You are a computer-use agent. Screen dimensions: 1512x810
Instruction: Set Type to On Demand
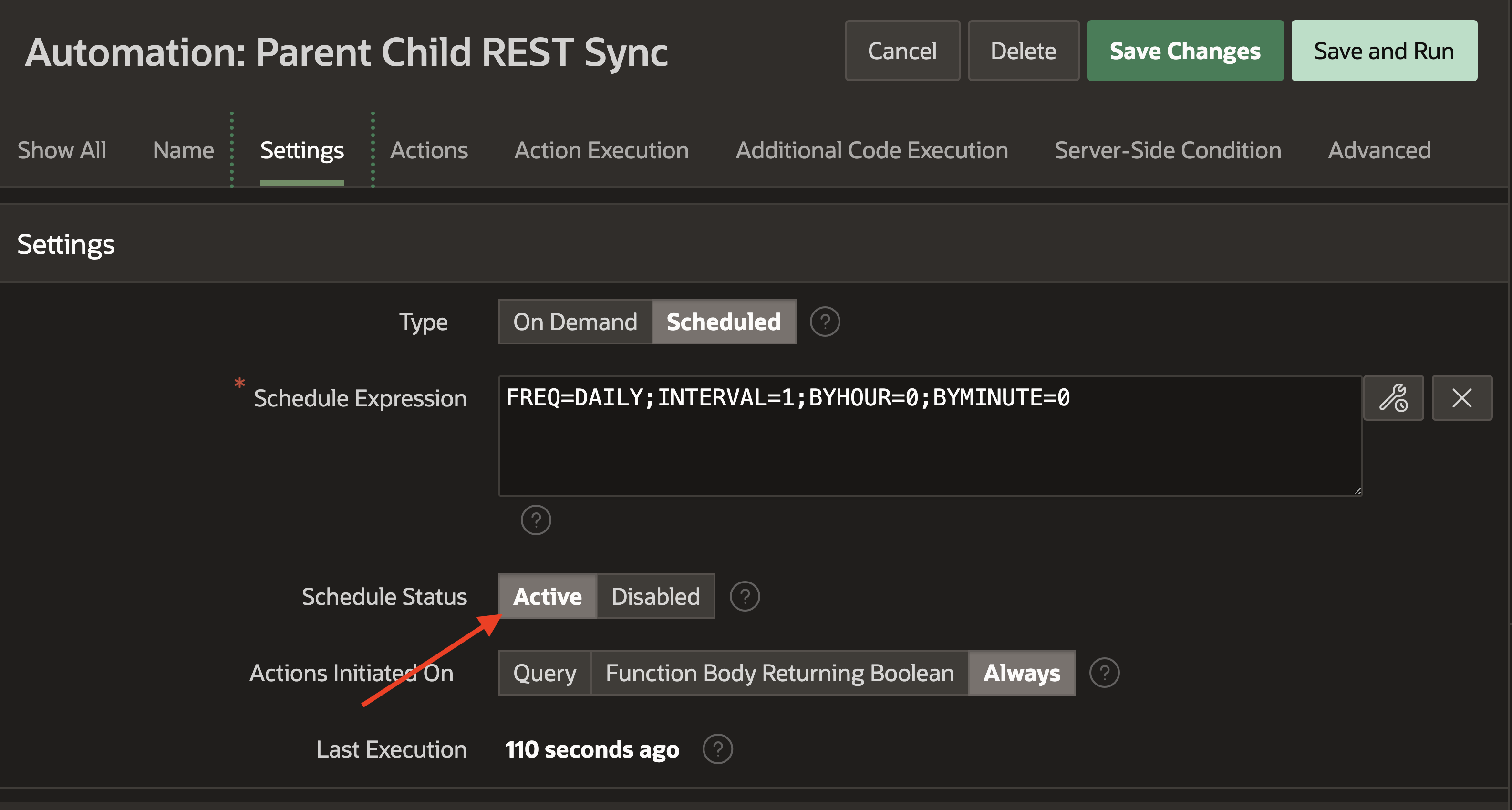click(575, 322)
